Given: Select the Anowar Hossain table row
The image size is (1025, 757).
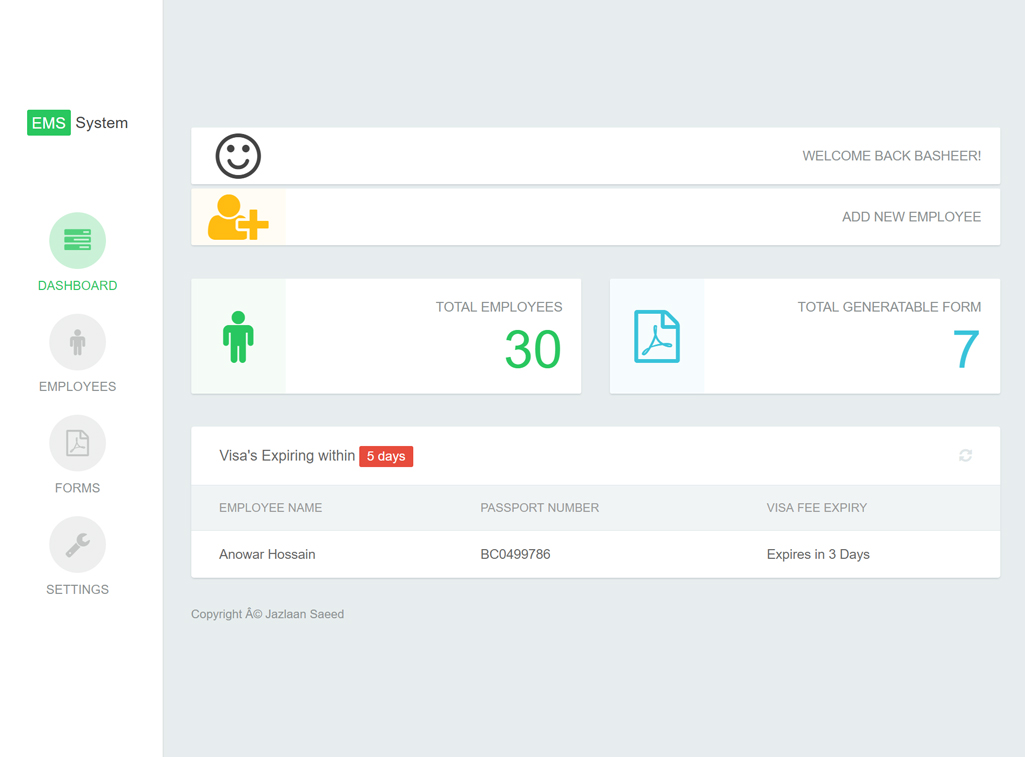Looking at the screenshot, I should click(595, 554).
